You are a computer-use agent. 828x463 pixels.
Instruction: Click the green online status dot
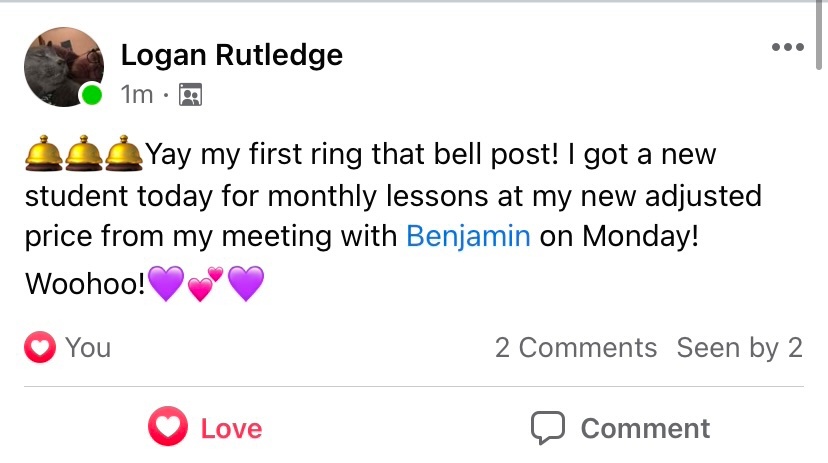coord(92,95)
